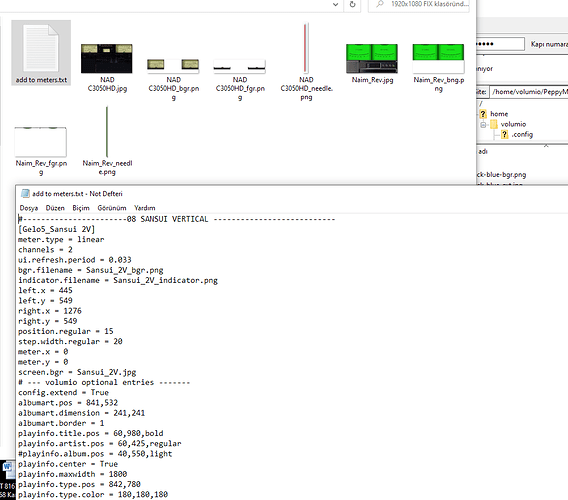The width and height of the screenshot is (568, 500).
Task: Open the Yardım menu
Action: pyautogui.click(x=145, y=208)
